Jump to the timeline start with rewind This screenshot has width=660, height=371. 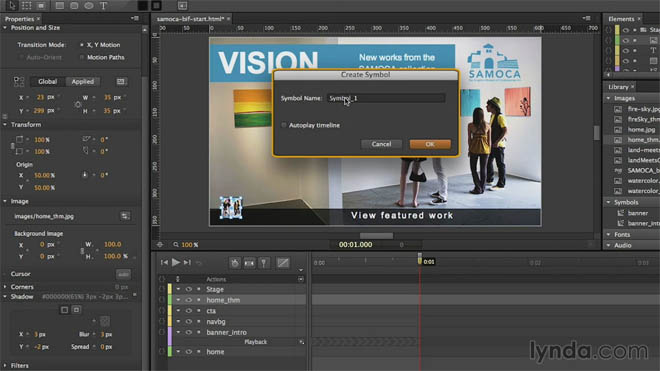[164, 262]
